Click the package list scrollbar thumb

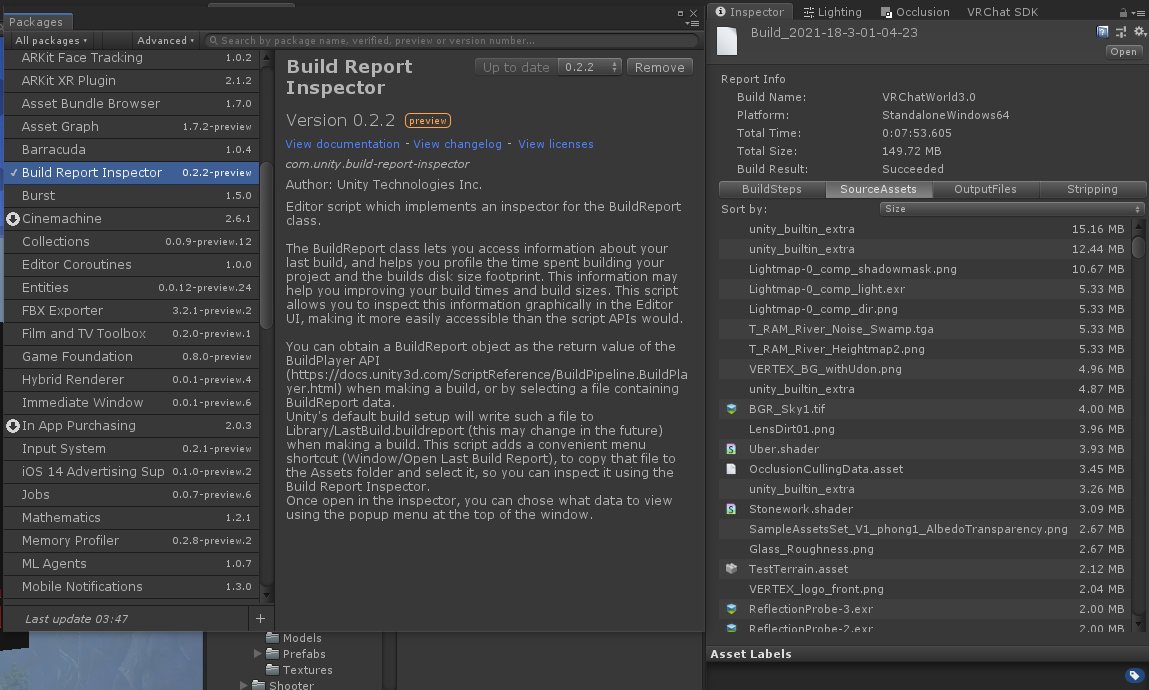[x=267, y=245]
